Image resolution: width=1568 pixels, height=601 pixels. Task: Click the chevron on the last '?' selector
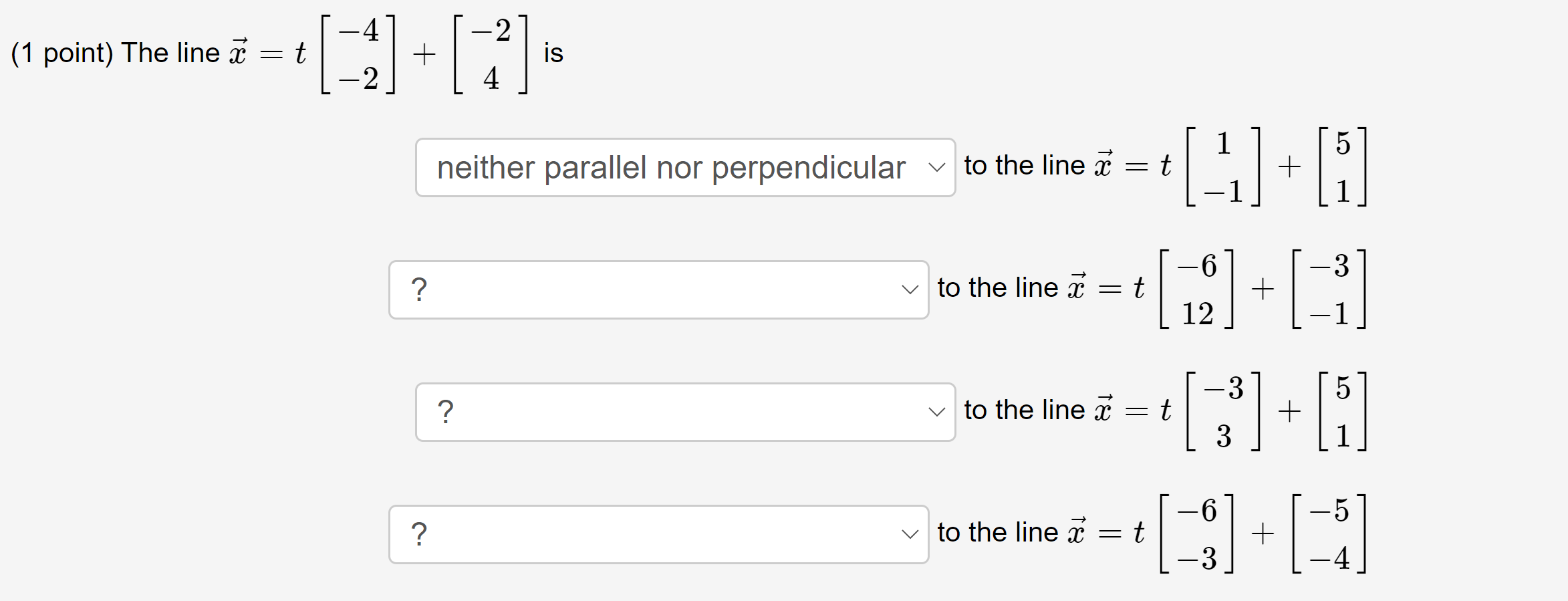[910, 534]
